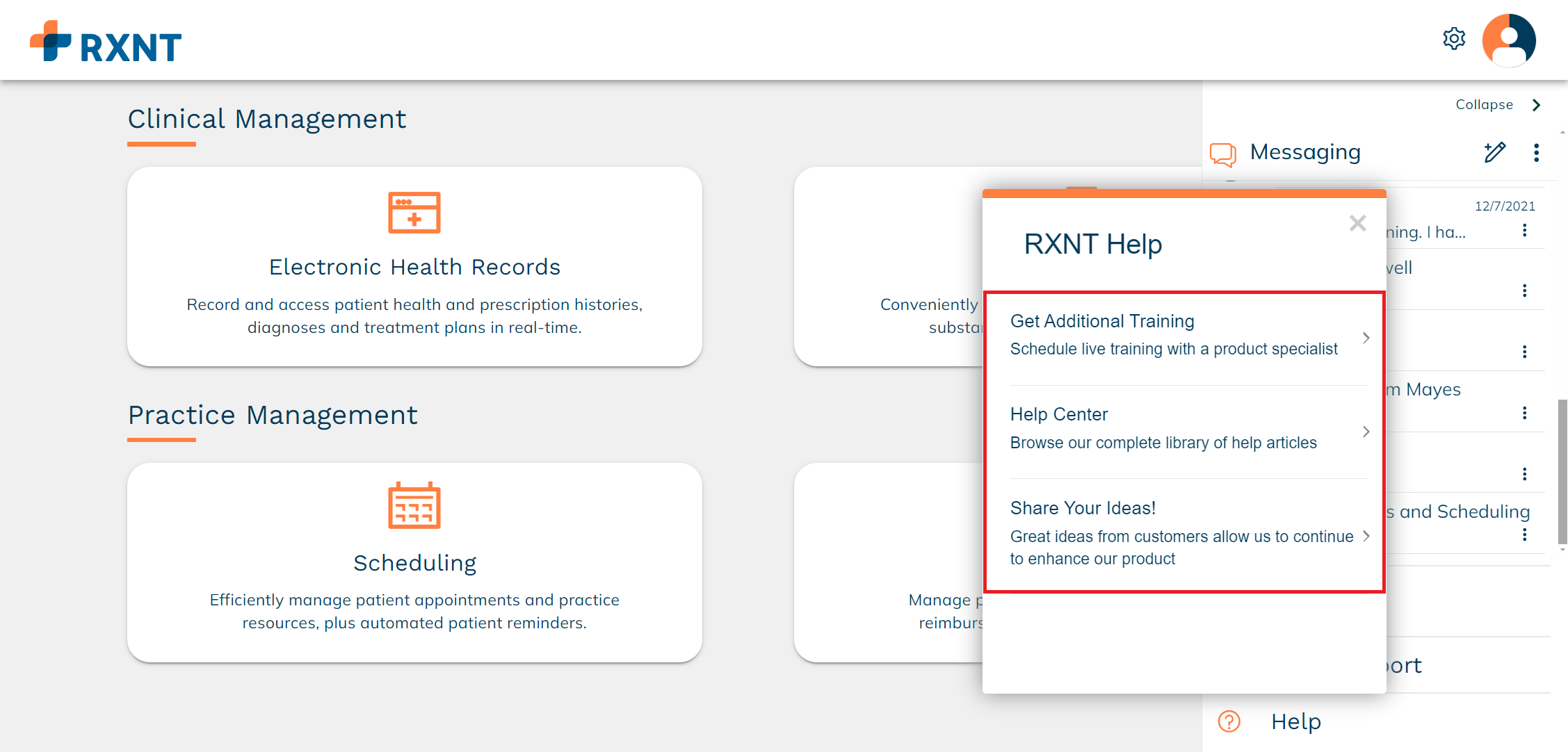Click the 12/7/2021 message date
Screen dimensions: 1568x752
1505,206
